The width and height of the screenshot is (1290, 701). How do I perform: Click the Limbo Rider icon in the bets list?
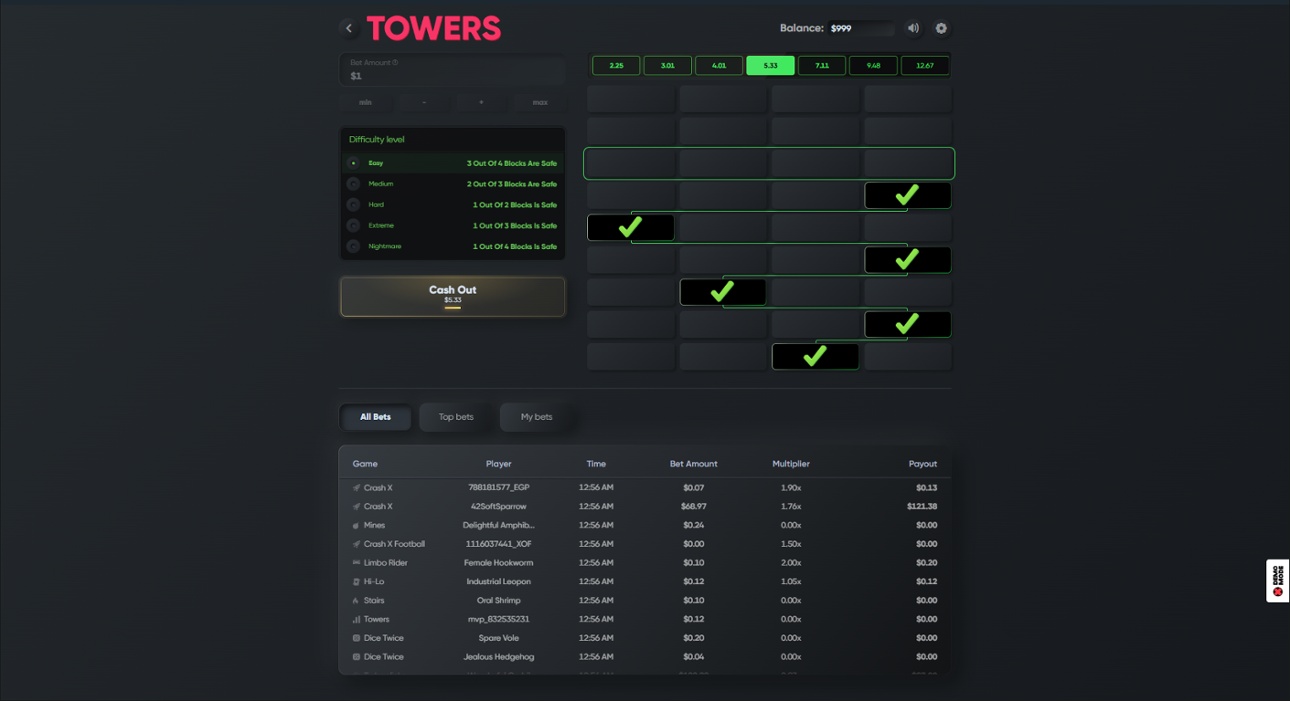point(356,562)
